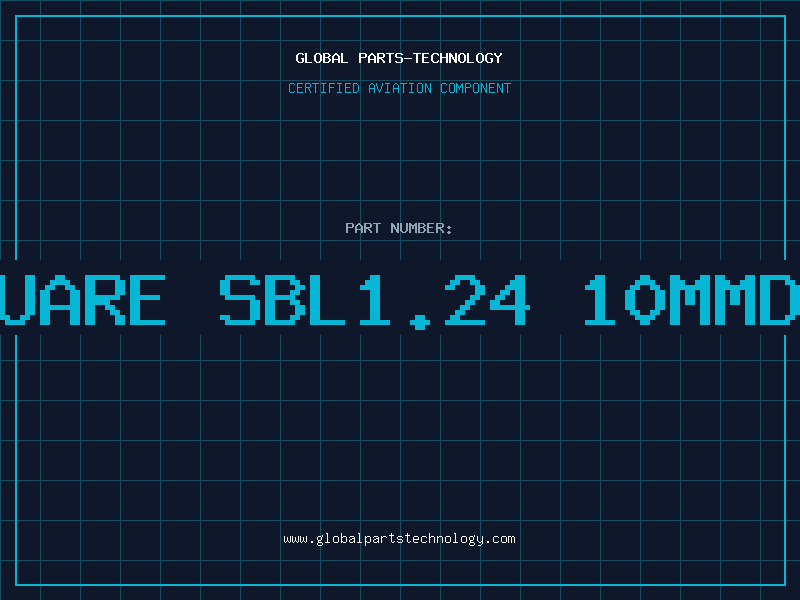The image size is (800, 600).
Task: Click the 'CERTIFIED AVIATION COMPONENT' subtitle
Action: click(x=399, y=88)
